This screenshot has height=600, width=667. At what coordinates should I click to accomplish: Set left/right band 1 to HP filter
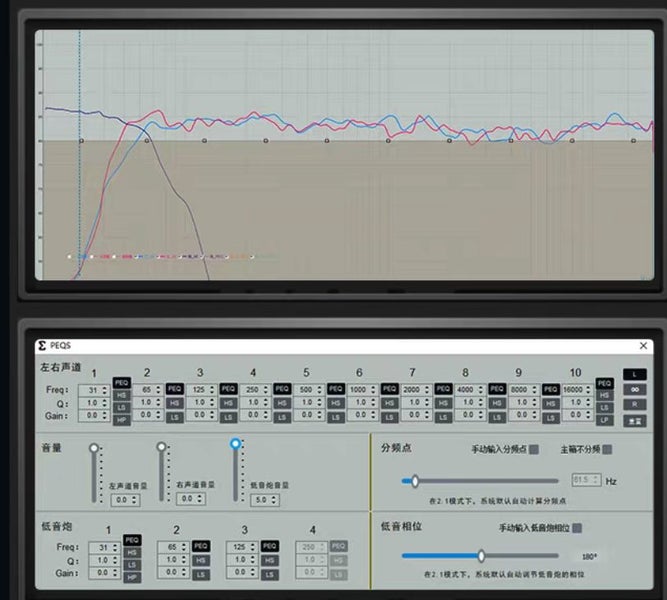tap(122, 421)
